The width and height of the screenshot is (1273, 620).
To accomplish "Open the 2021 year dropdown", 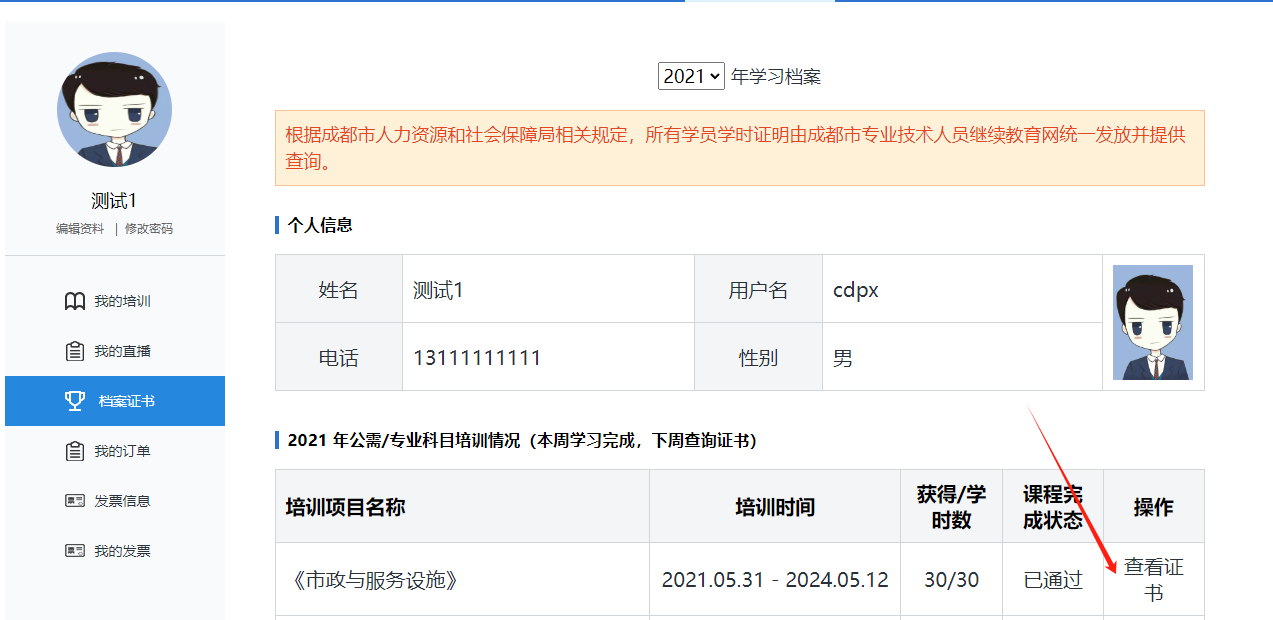I will click(x=690, y=76).
